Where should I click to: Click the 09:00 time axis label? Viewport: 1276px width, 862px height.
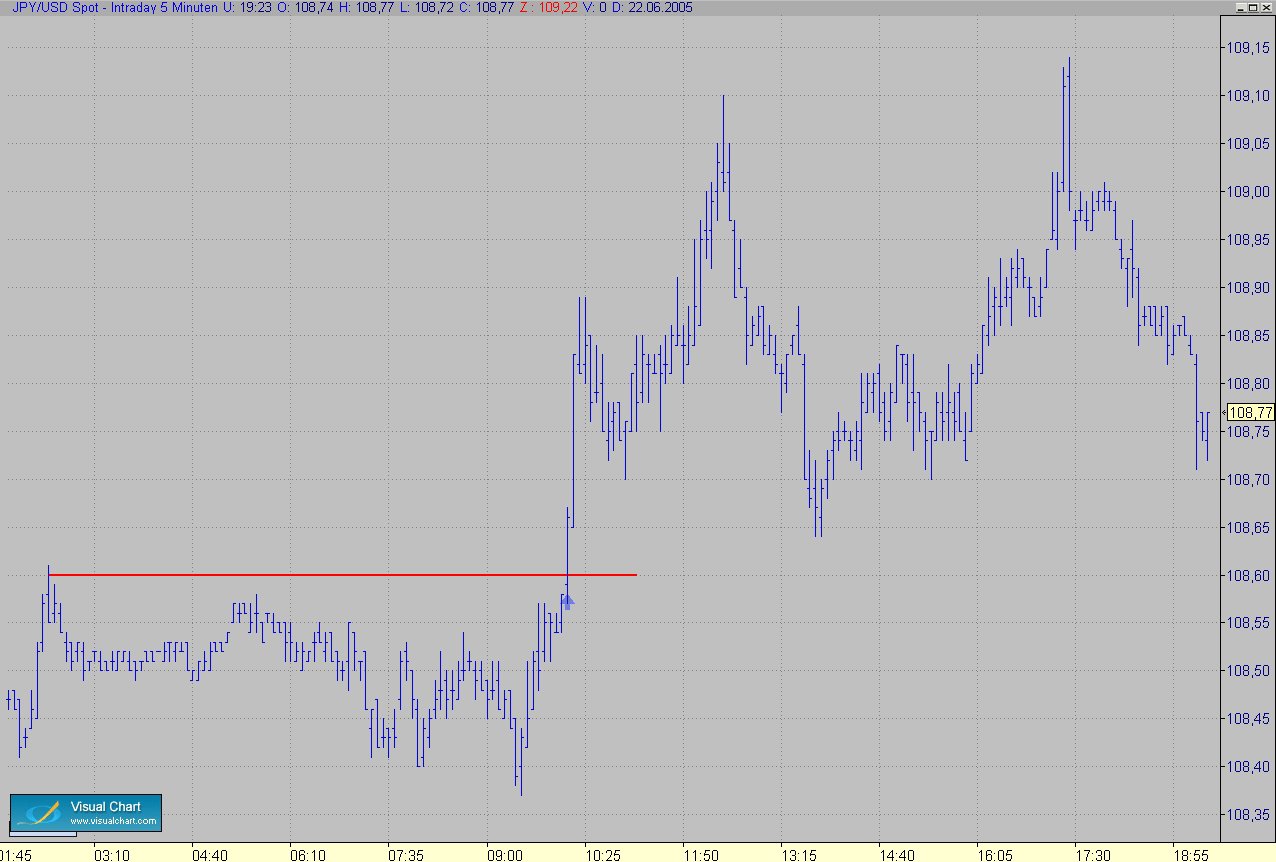pos(504,855)
